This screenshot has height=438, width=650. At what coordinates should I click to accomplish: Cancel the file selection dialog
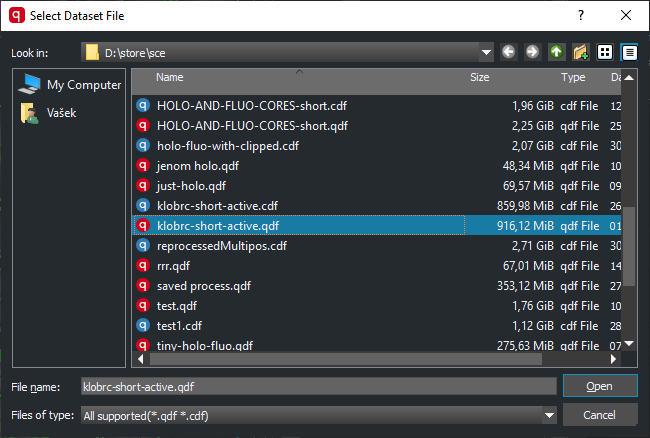[x=600, y=415]
